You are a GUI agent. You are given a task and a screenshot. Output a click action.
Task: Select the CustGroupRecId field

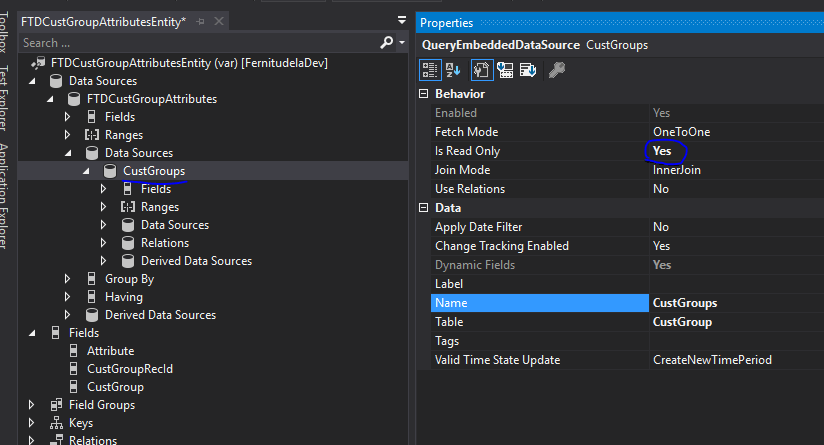(131, 369)
